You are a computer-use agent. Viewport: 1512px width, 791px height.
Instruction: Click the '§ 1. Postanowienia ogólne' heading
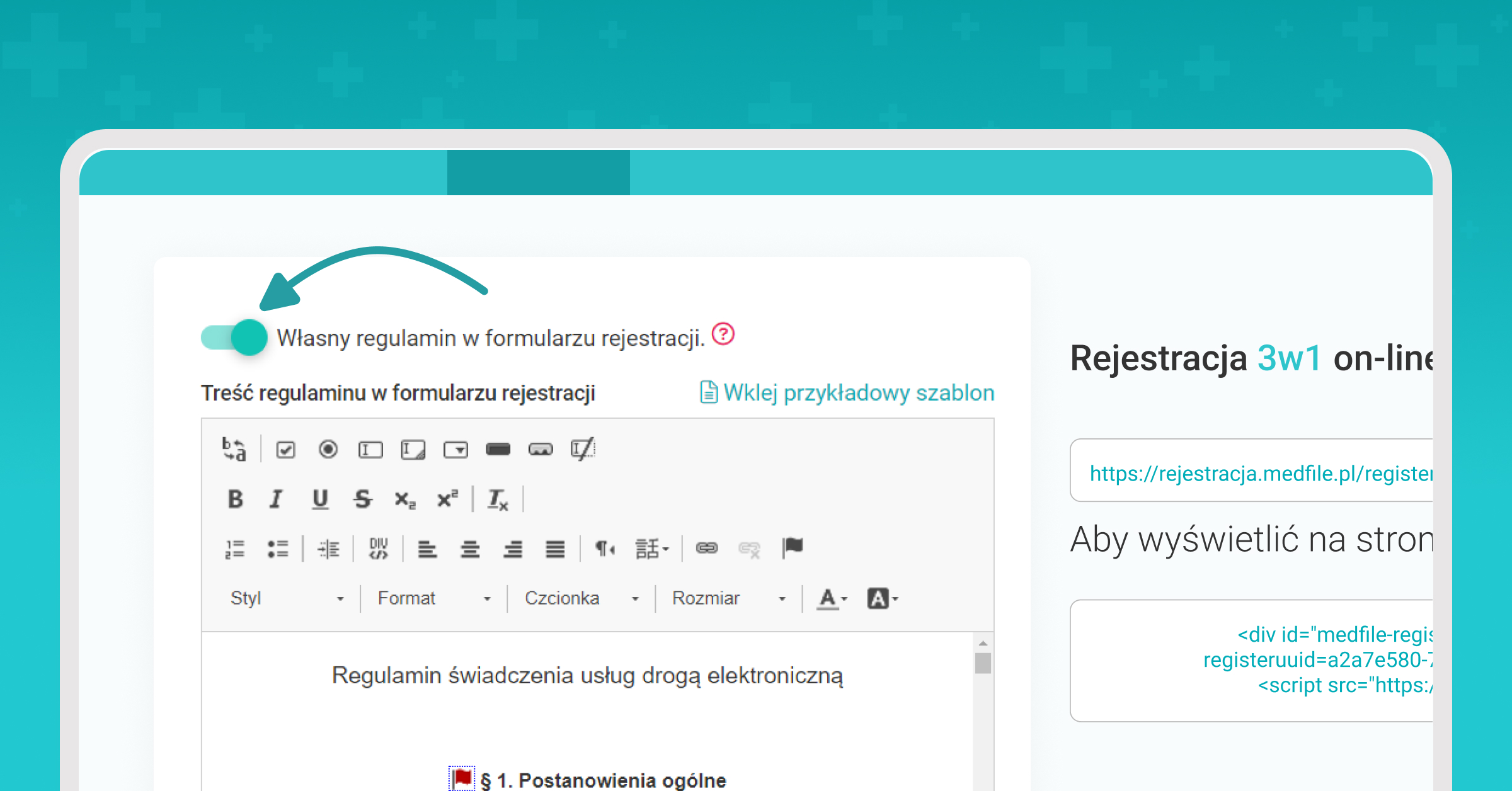[x=603, y=780]
